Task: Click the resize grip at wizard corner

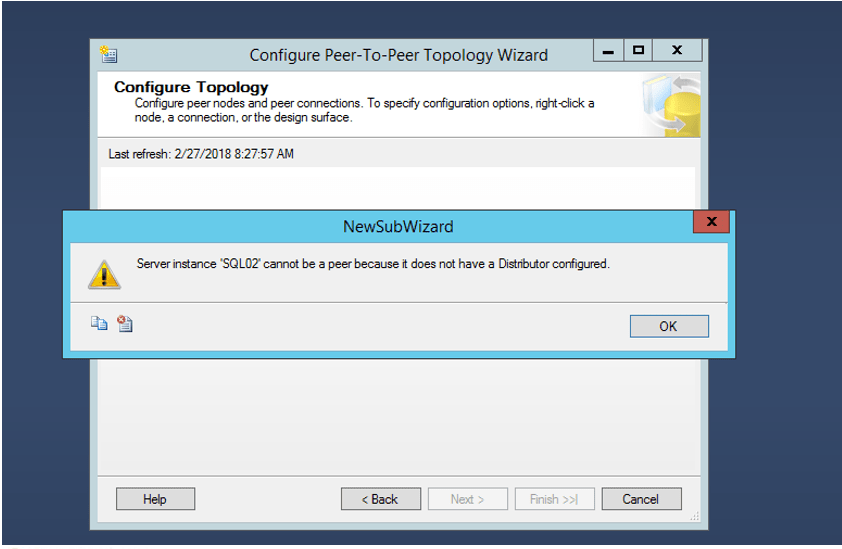Action: click(694, 516)
